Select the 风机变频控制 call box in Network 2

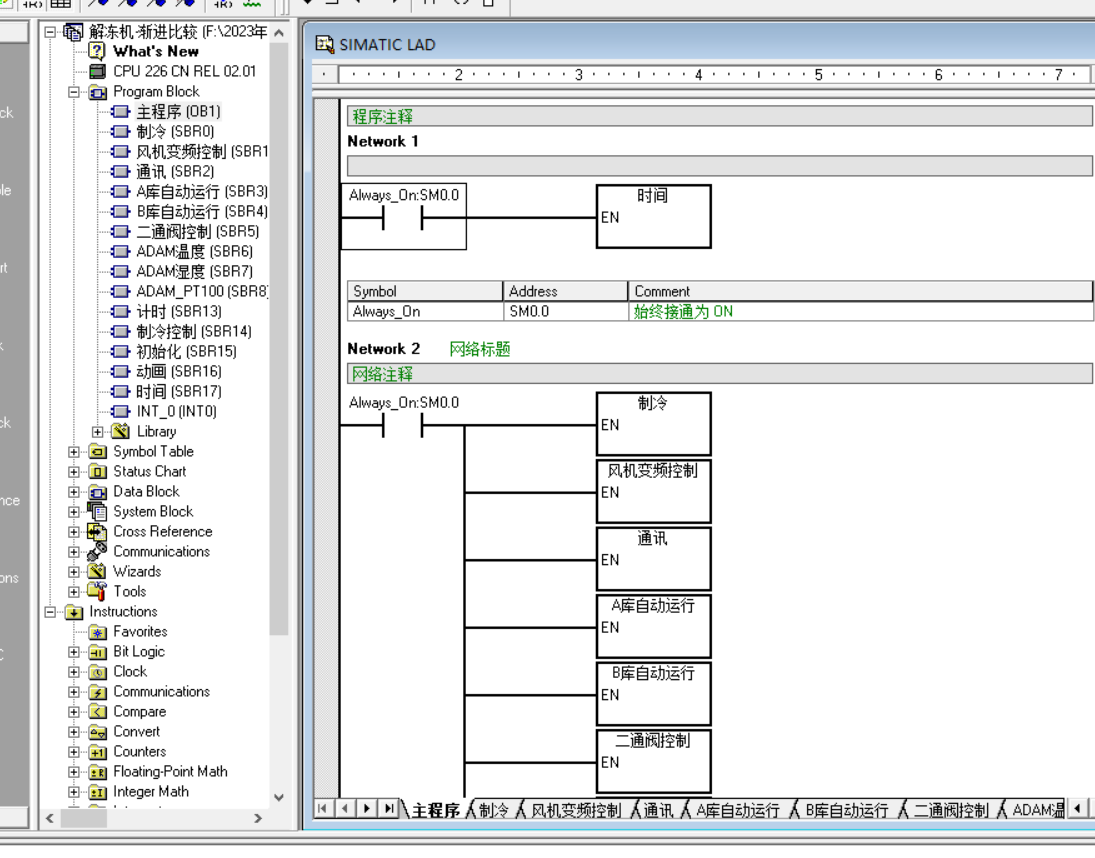point(654,491)
